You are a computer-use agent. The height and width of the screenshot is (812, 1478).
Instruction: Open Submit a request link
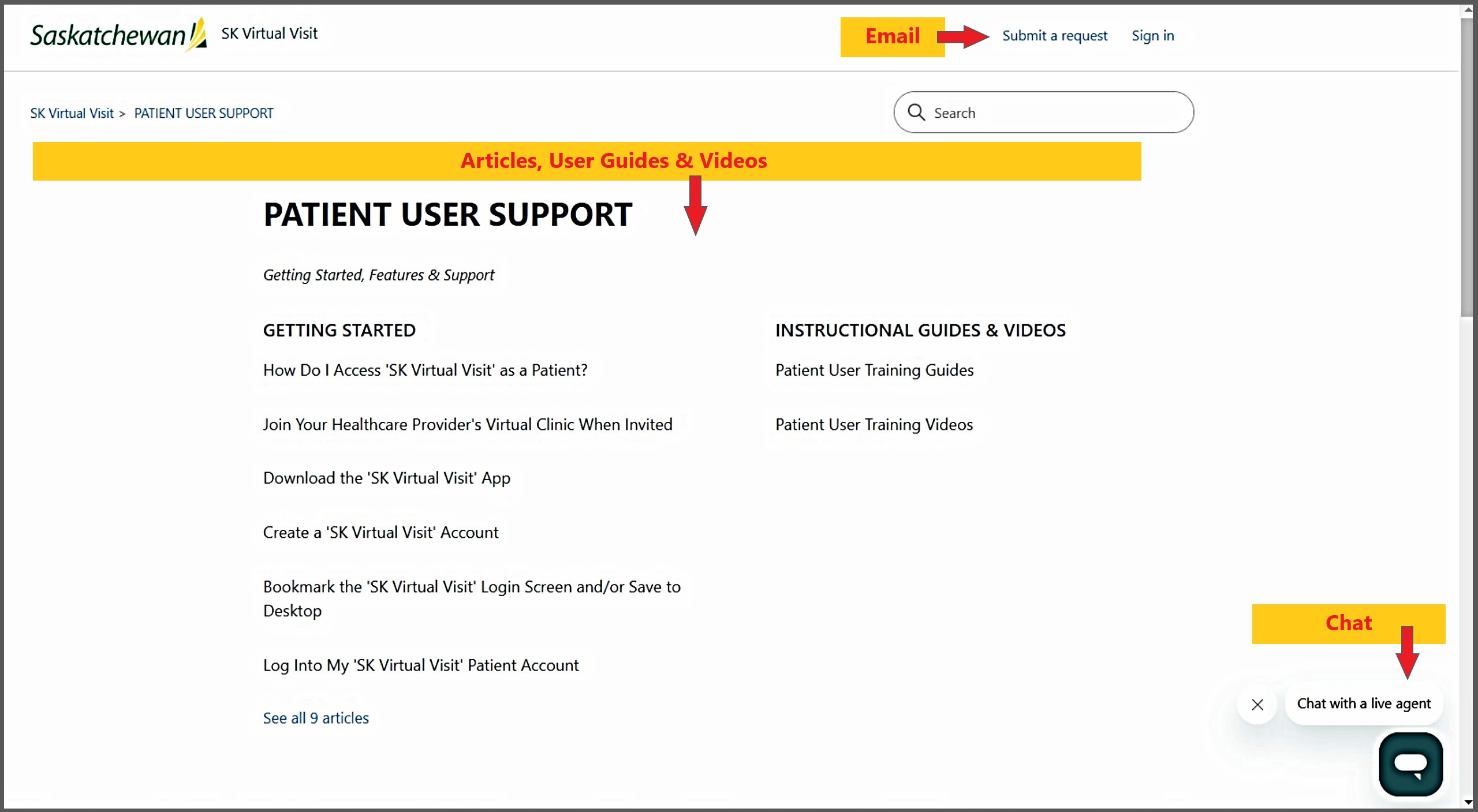point(1054,36)
